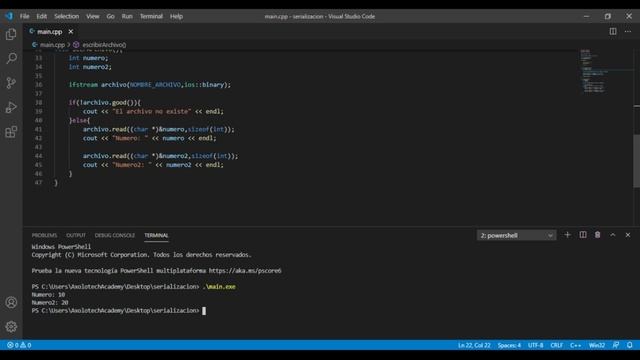Select language mode C++ in status bar

(576, 345)
